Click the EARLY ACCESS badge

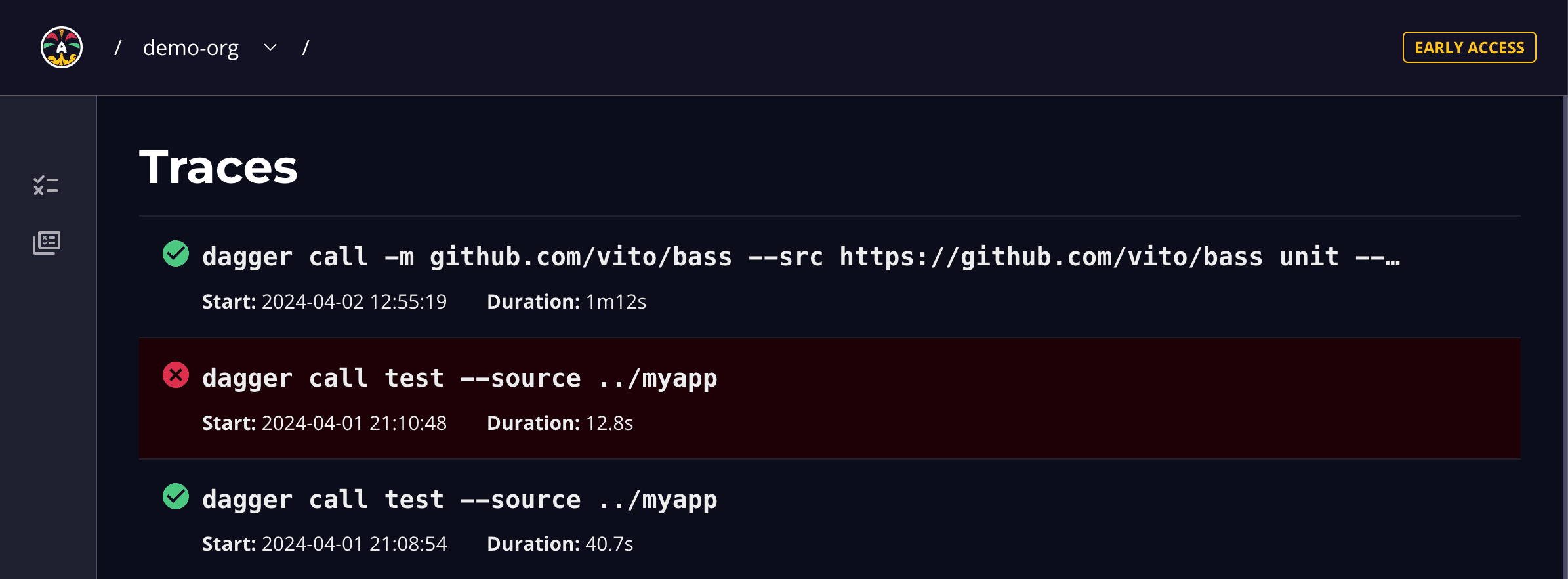1469,47
